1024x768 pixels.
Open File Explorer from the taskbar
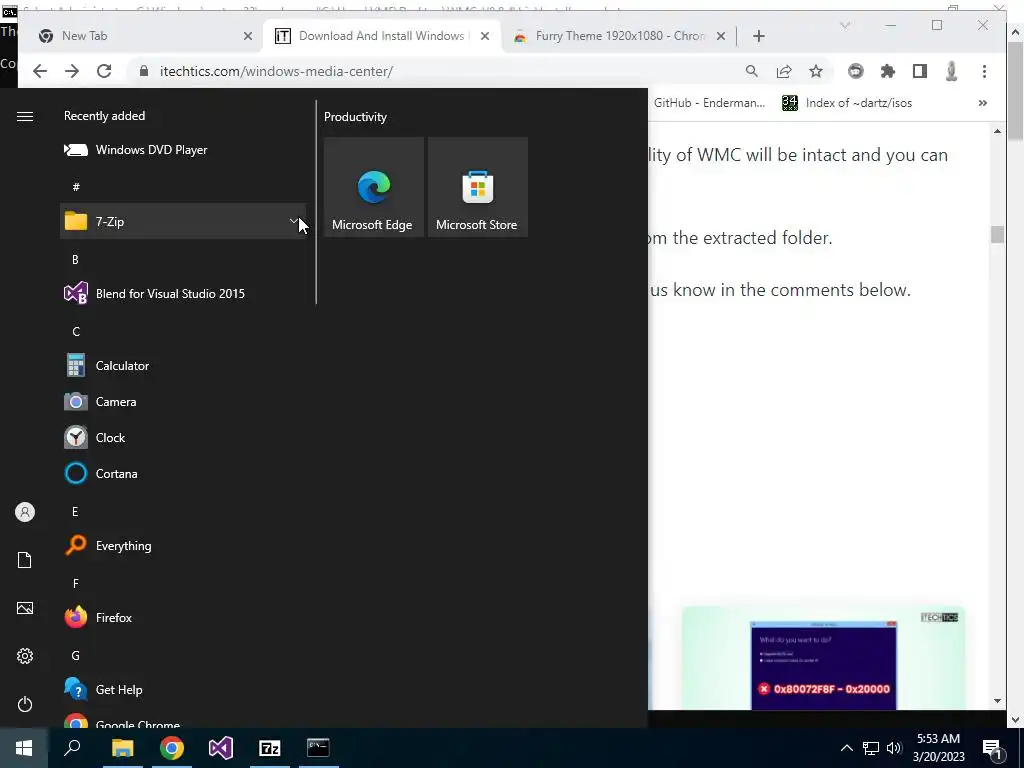122,748
